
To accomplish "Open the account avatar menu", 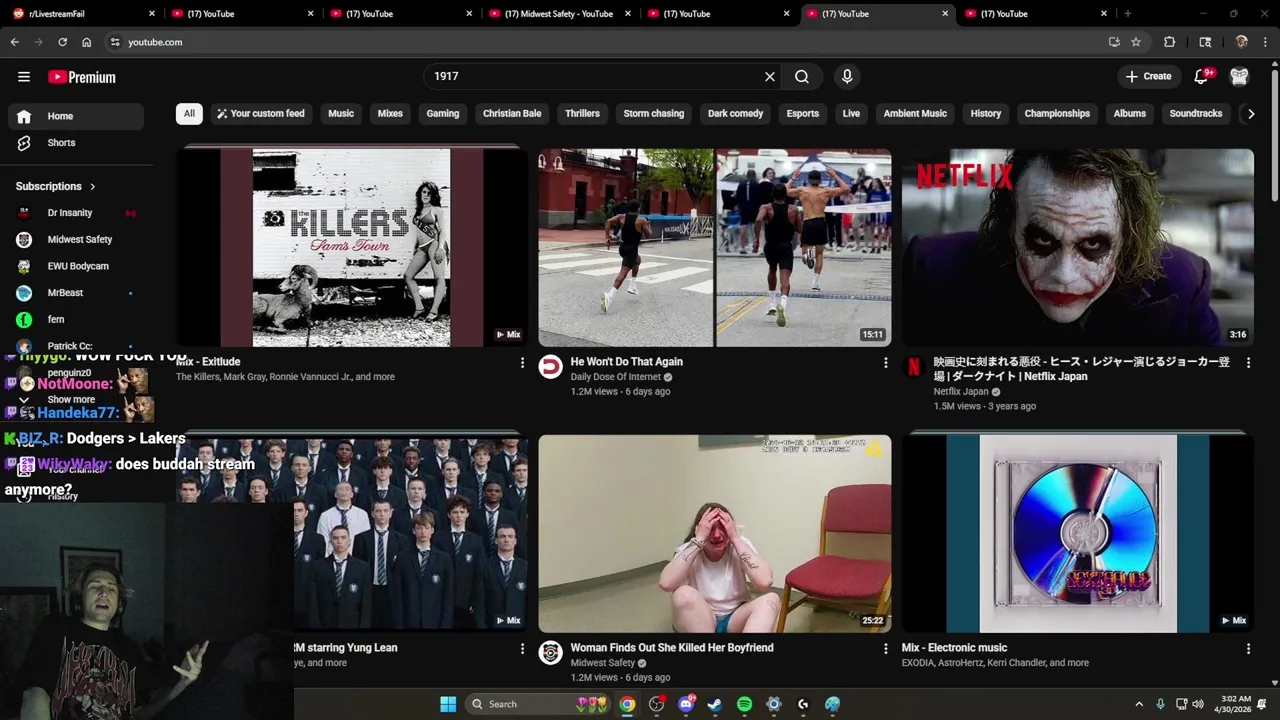I will [1239, 76].
